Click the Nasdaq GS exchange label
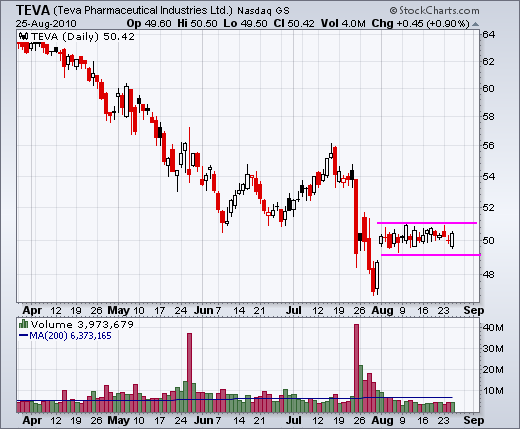Screen dimensions: 520x429 click(263, 11)
